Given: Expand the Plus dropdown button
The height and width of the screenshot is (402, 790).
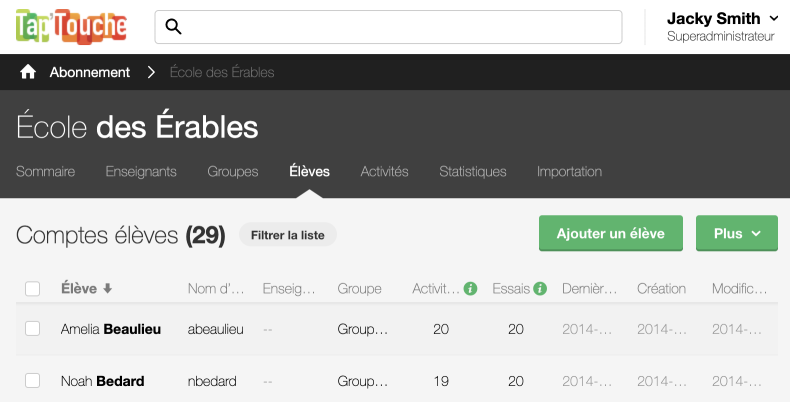Looking at the screenshot, I should point(736,233).
